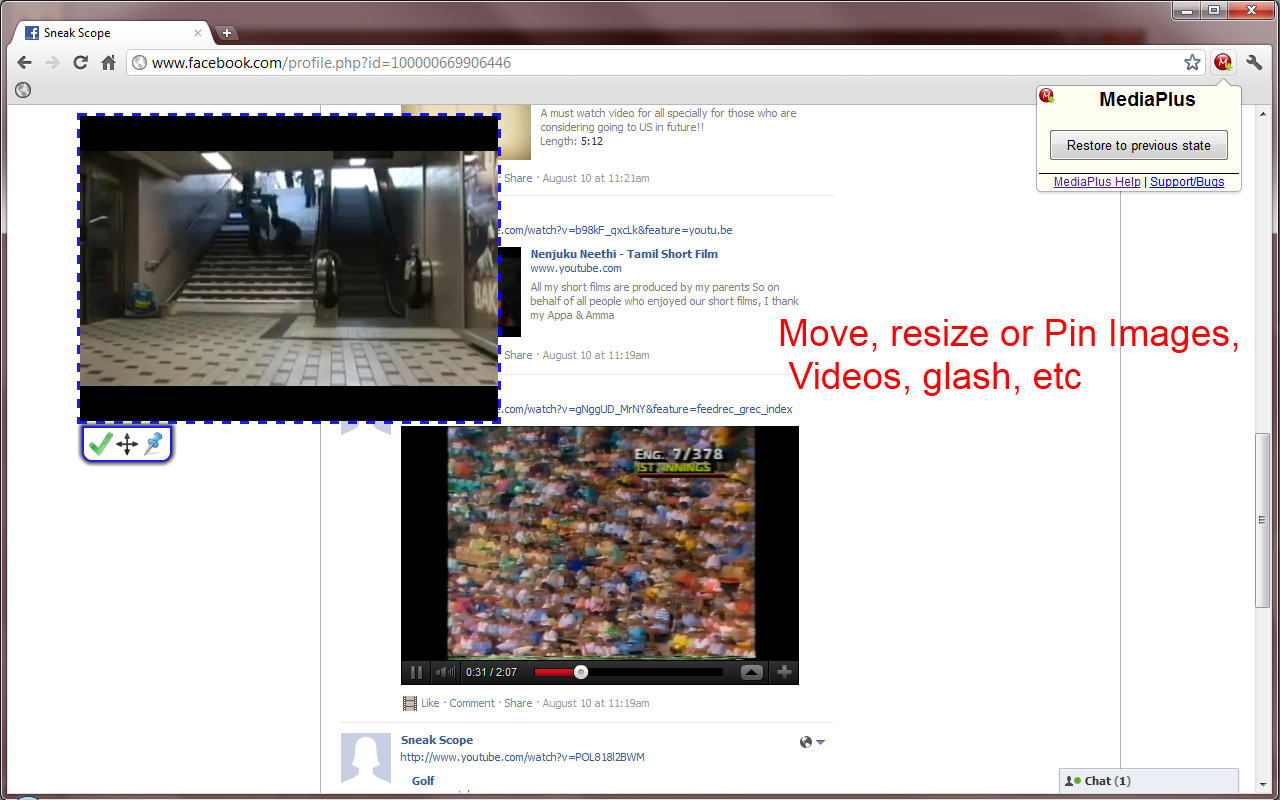Click the first Share dated August 10 at 11:19am
1280x800 pixels.
518,355
